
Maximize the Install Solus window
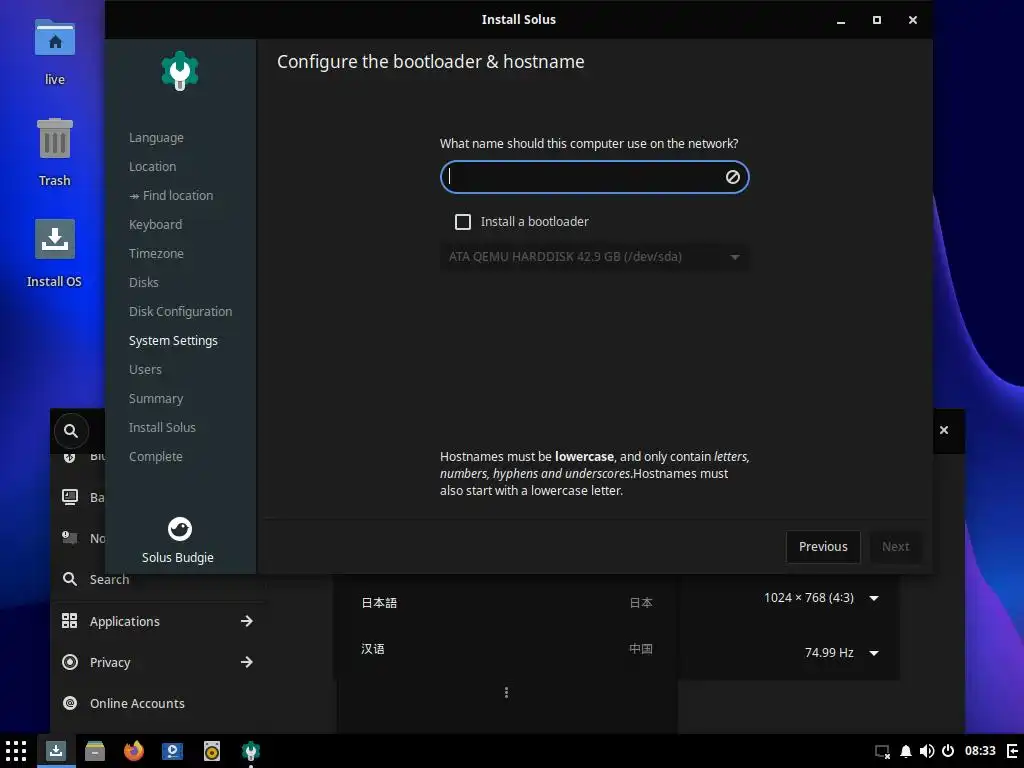877,20
